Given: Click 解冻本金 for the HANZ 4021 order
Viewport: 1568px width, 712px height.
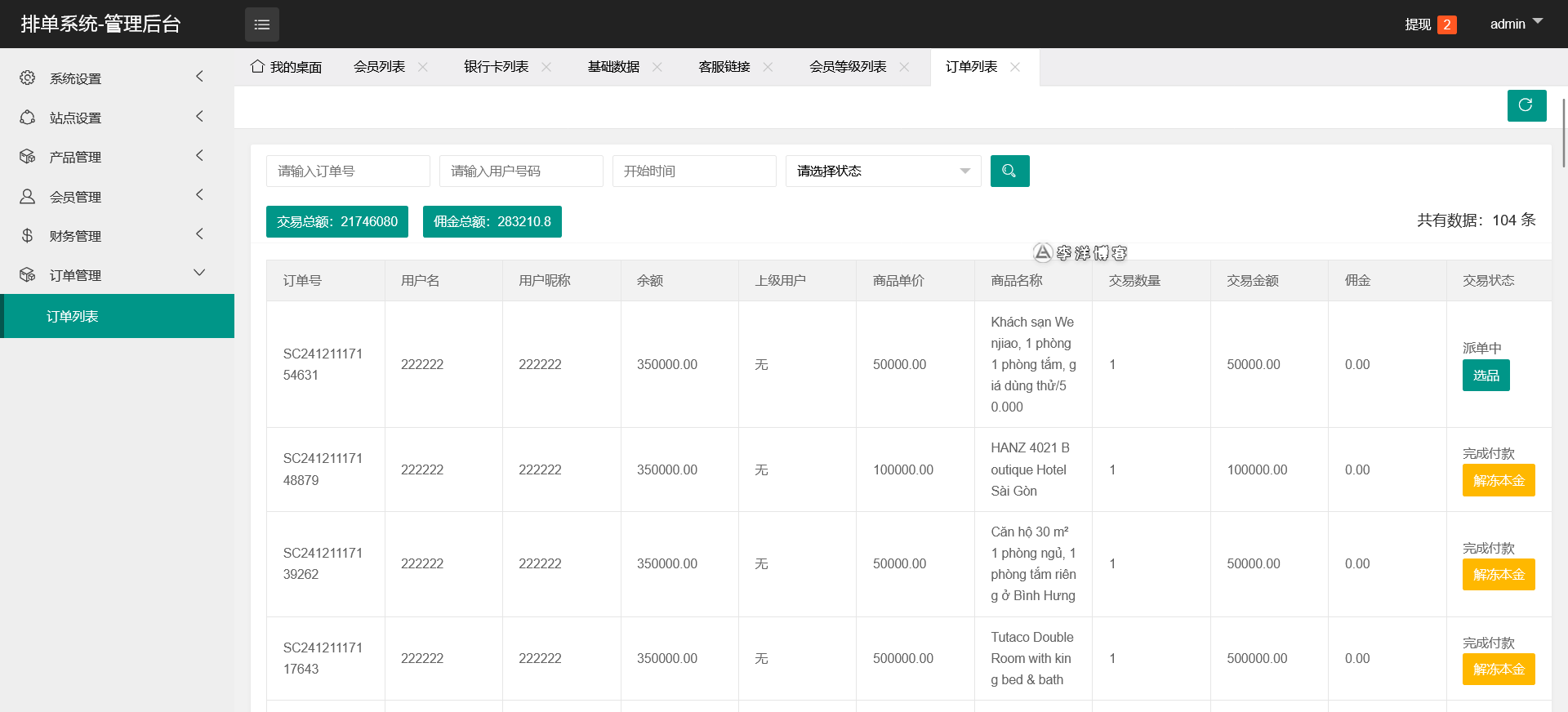Looking at the screenshot, I should 1498,481.
